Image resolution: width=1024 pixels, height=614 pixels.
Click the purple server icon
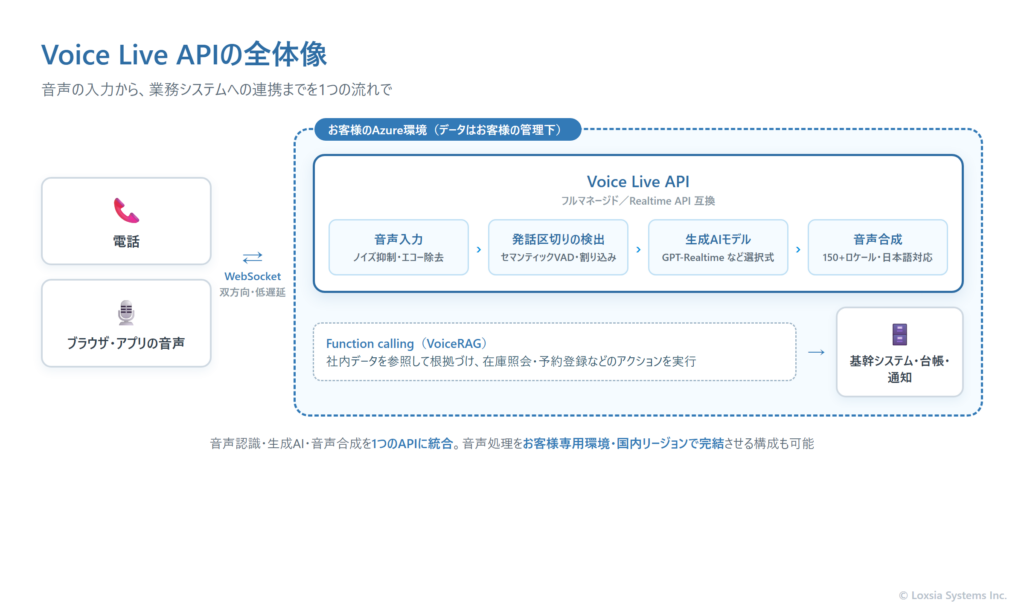pos(899,334)
